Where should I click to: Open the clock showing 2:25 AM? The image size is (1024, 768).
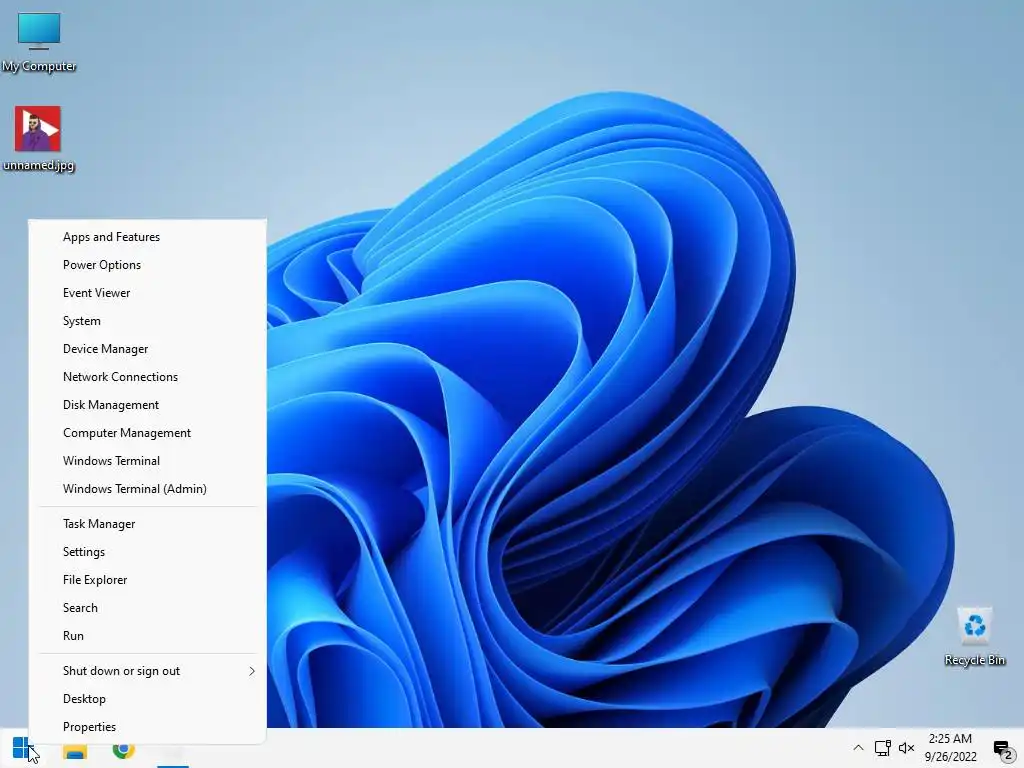[950, 747]
